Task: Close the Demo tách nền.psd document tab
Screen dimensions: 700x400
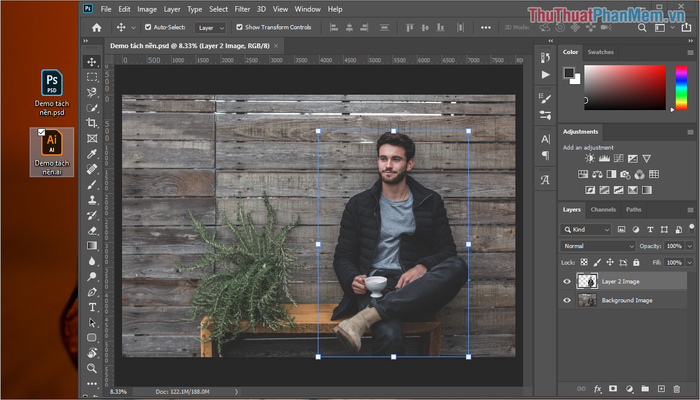Action: tap(276, 46)
